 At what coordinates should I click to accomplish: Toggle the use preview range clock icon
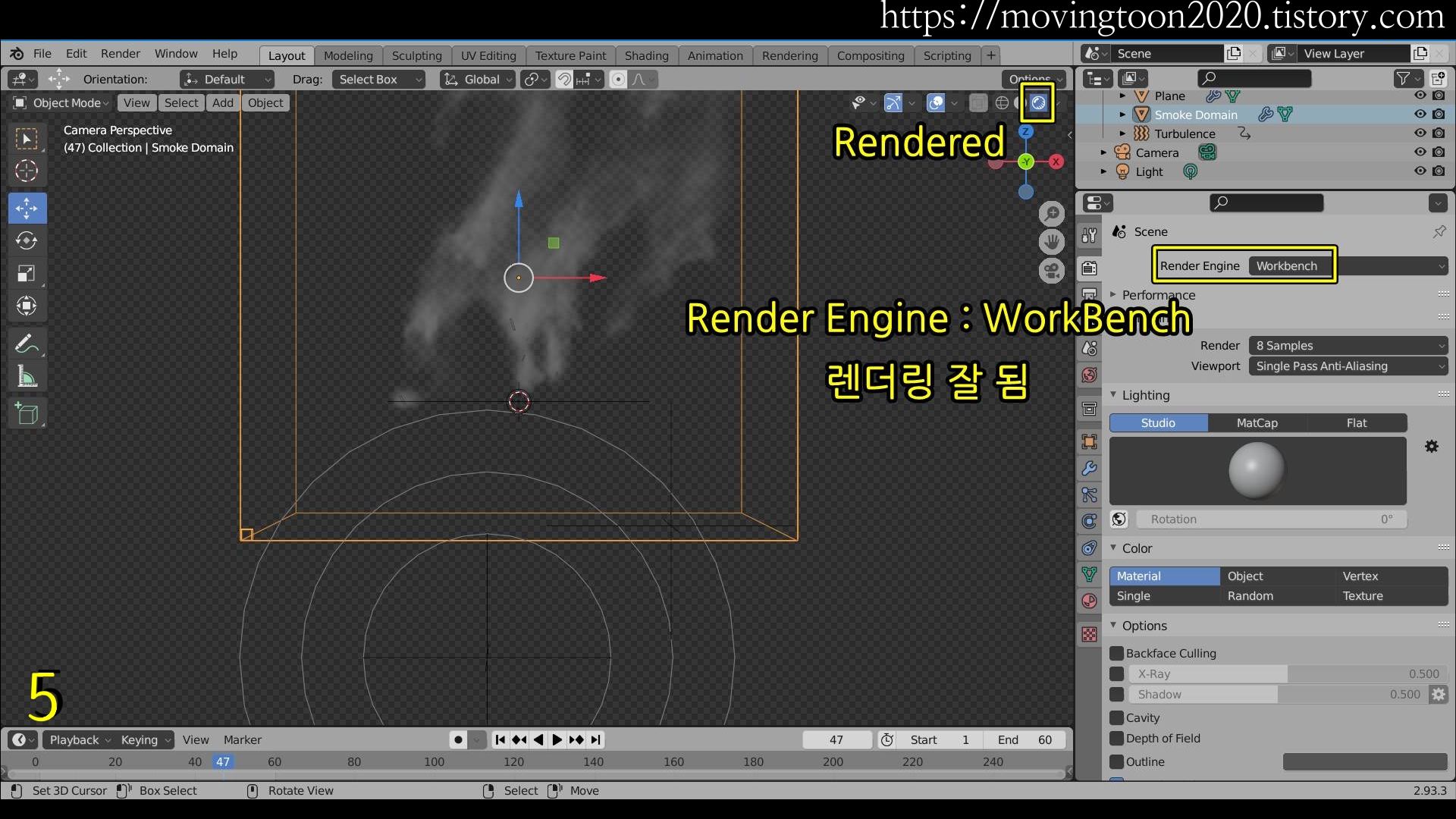[x=887, y=739]
